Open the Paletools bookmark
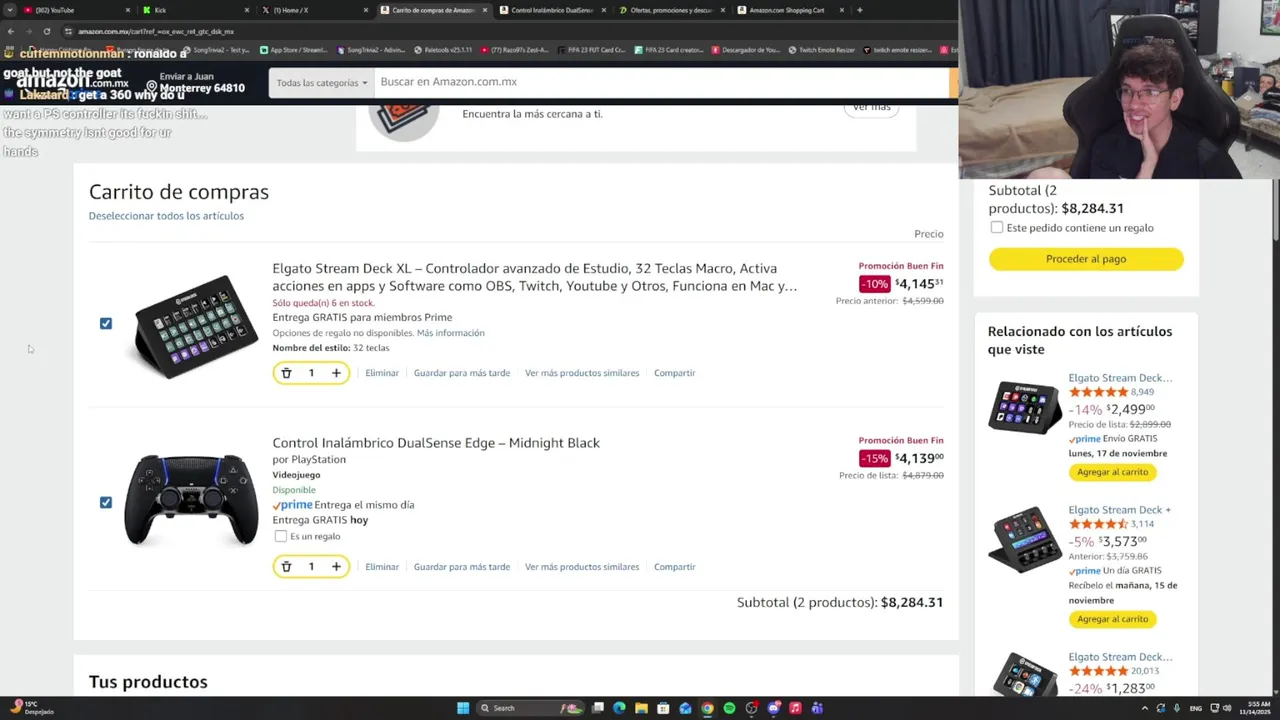1280x720 pixels. click(x=442, y=50)
